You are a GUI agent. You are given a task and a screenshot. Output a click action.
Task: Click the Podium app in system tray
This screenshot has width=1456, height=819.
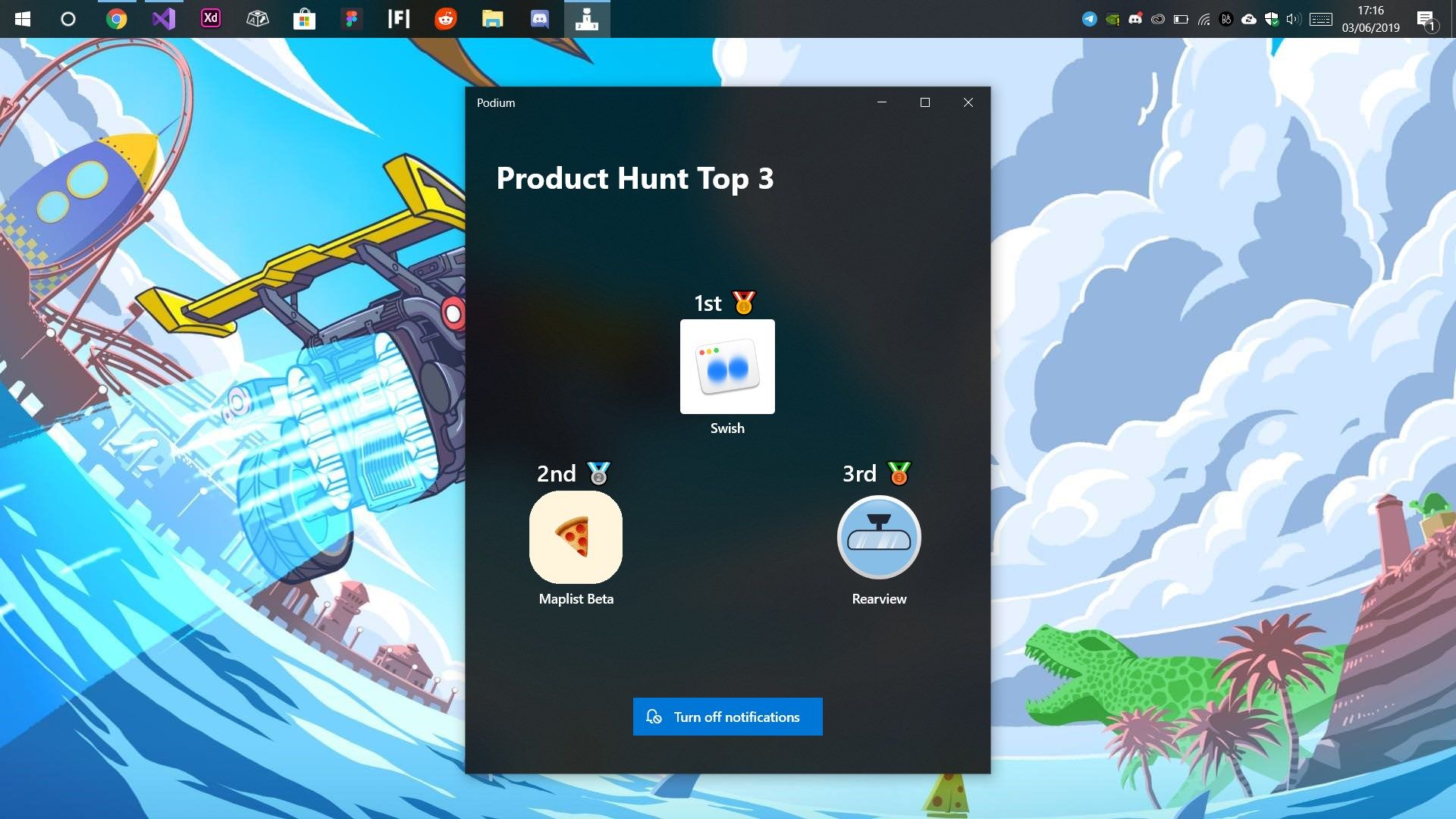pos(587,18)
